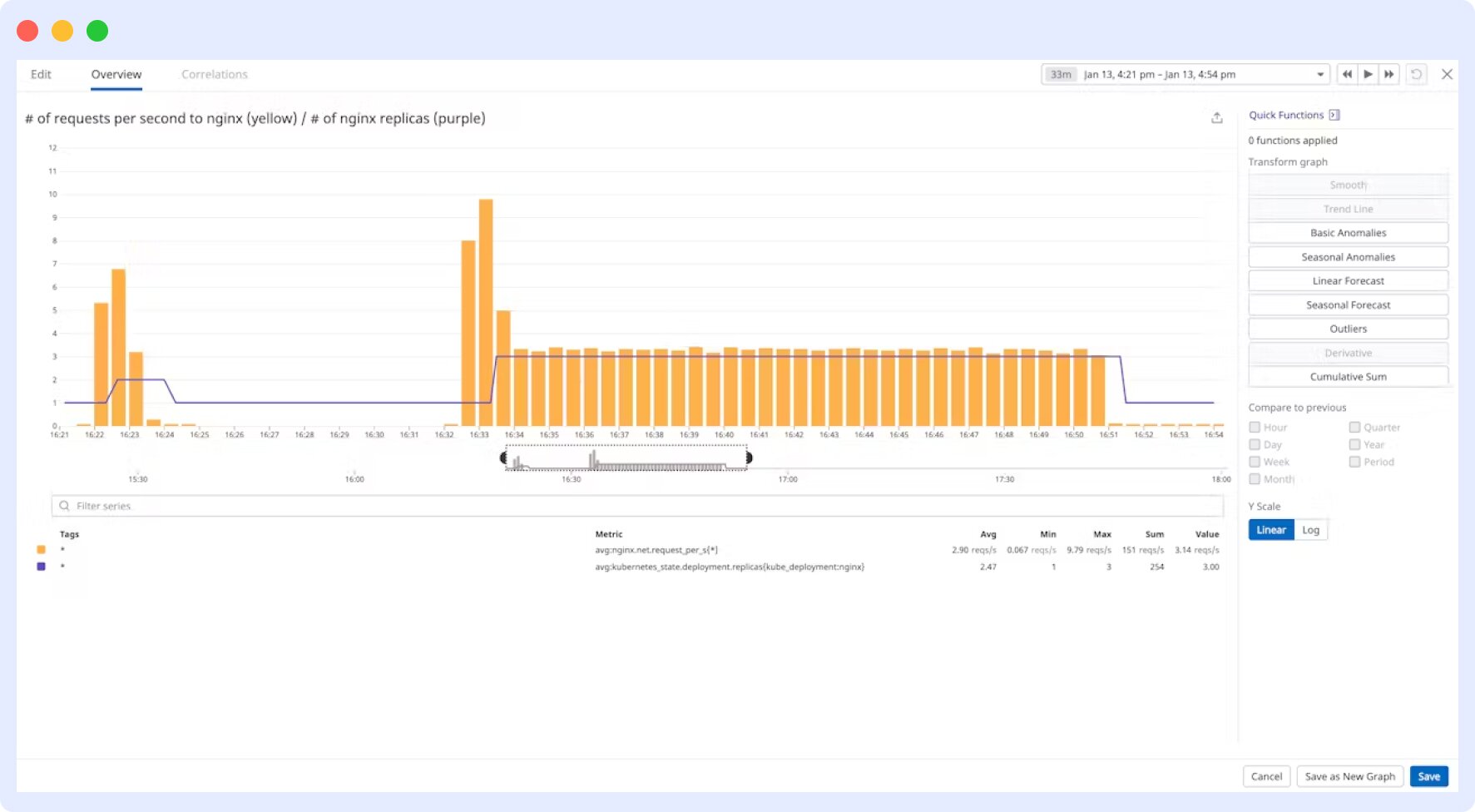Close the graph editor with the X icon

coord(1447,74)
